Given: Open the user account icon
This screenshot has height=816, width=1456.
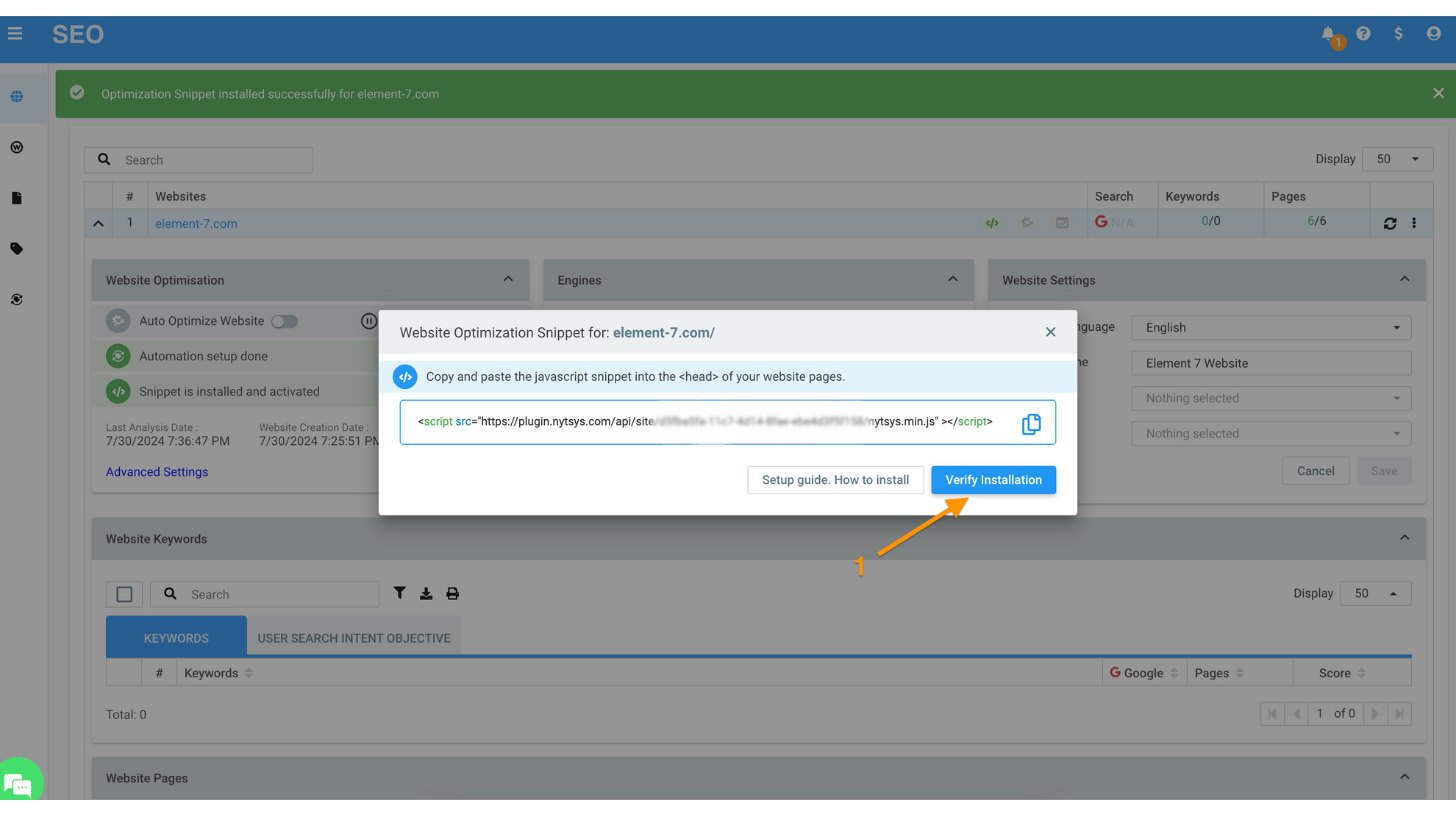Looking at the screenshot, I should [1433, 34].
